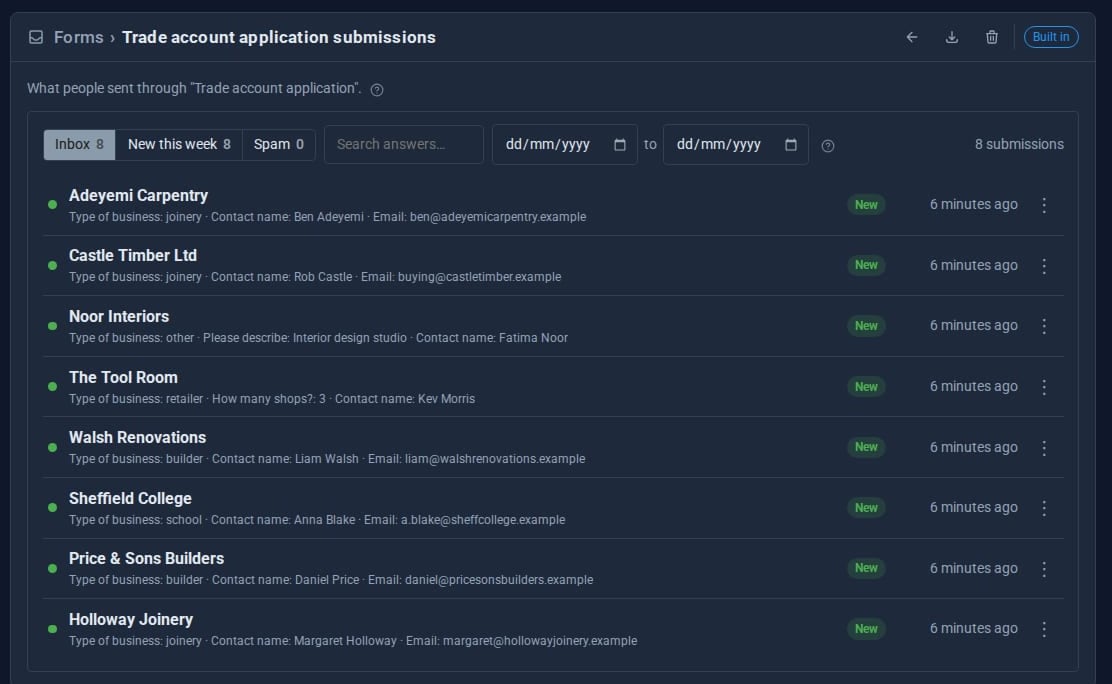Image resolution: width=1112 pixels, height=684 pixels.
Task: Click the margaret@hollowayjoinery.example detail line
Action: tap(353, 641)
